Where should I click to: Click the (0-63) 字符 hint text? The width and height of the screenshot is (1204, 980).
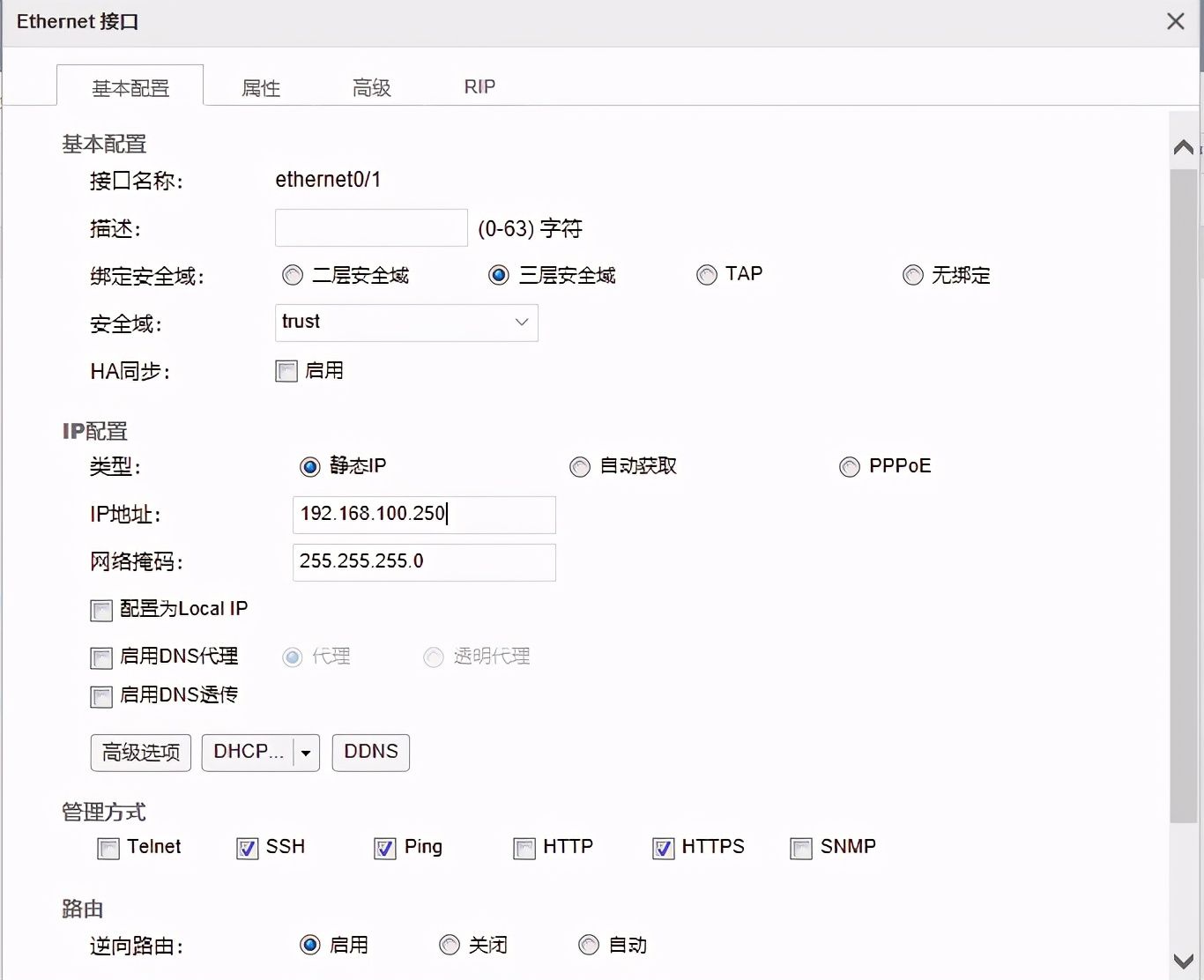point(530,229)
